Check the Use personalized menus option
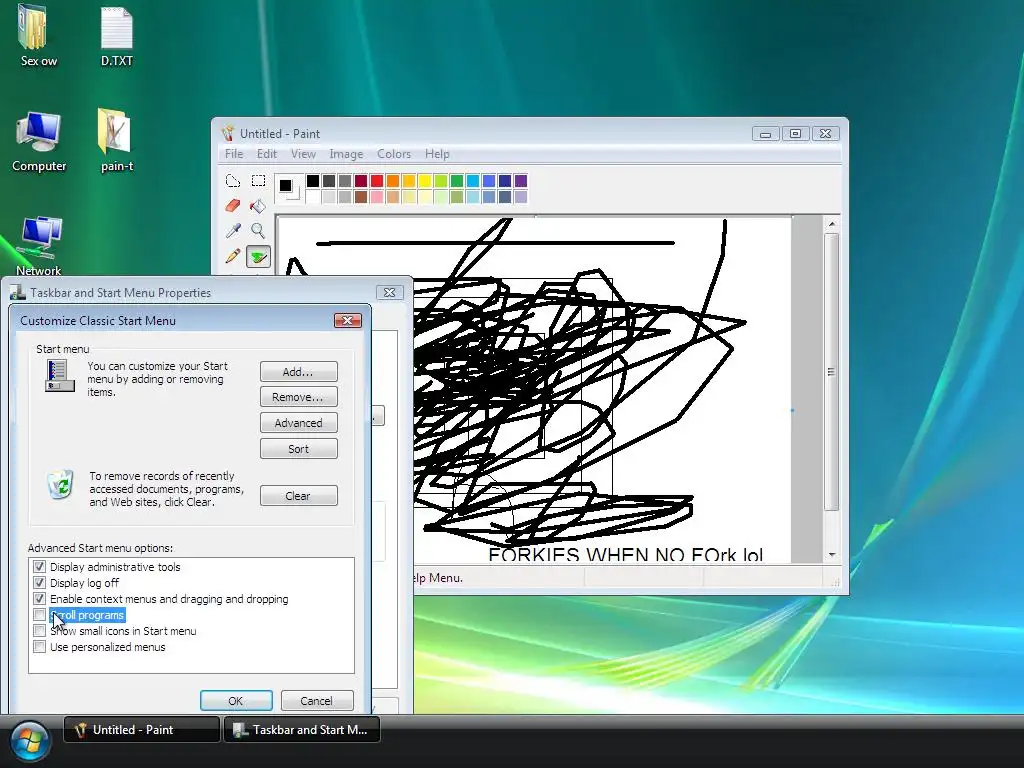 click(x=39, y=647)
